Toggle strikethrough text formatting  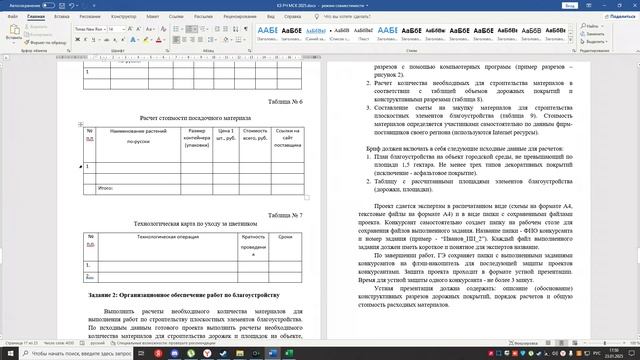point(106,40)
